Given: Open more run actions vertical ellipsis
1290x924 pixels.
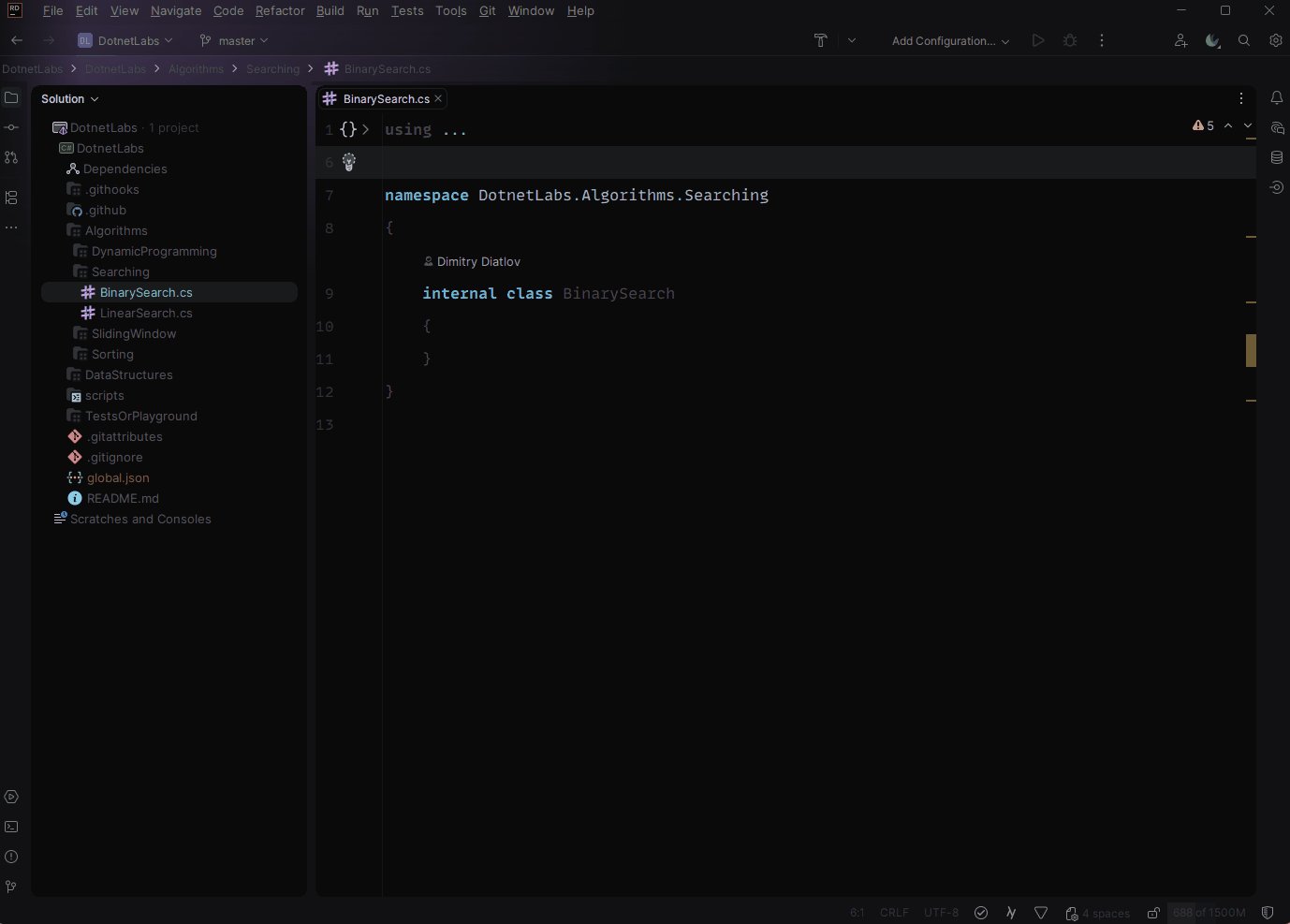Looking at the screenshot, I should click(x=1102, y=40).
